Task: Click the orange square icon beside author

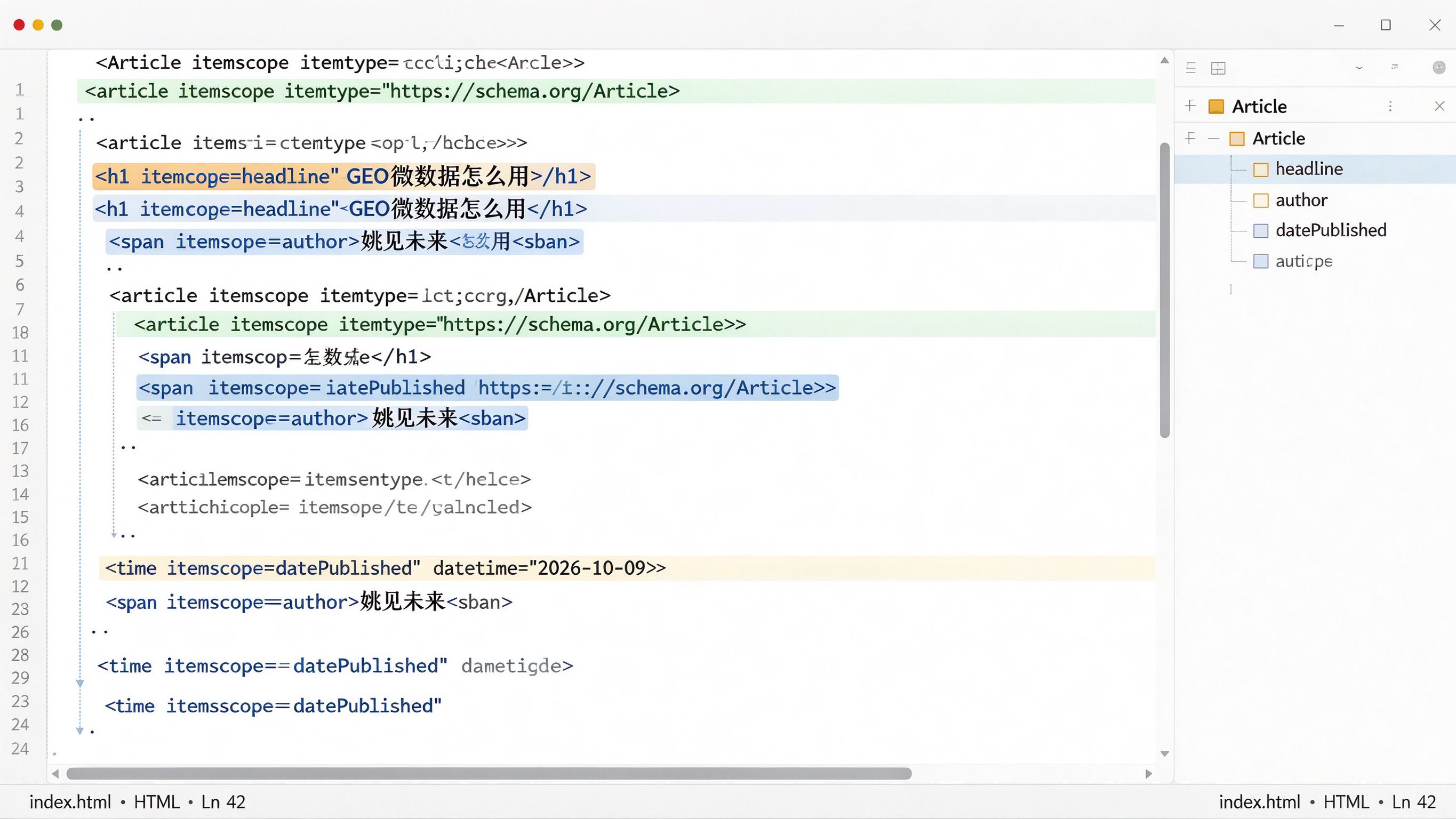Action: tap(1260, 200)
